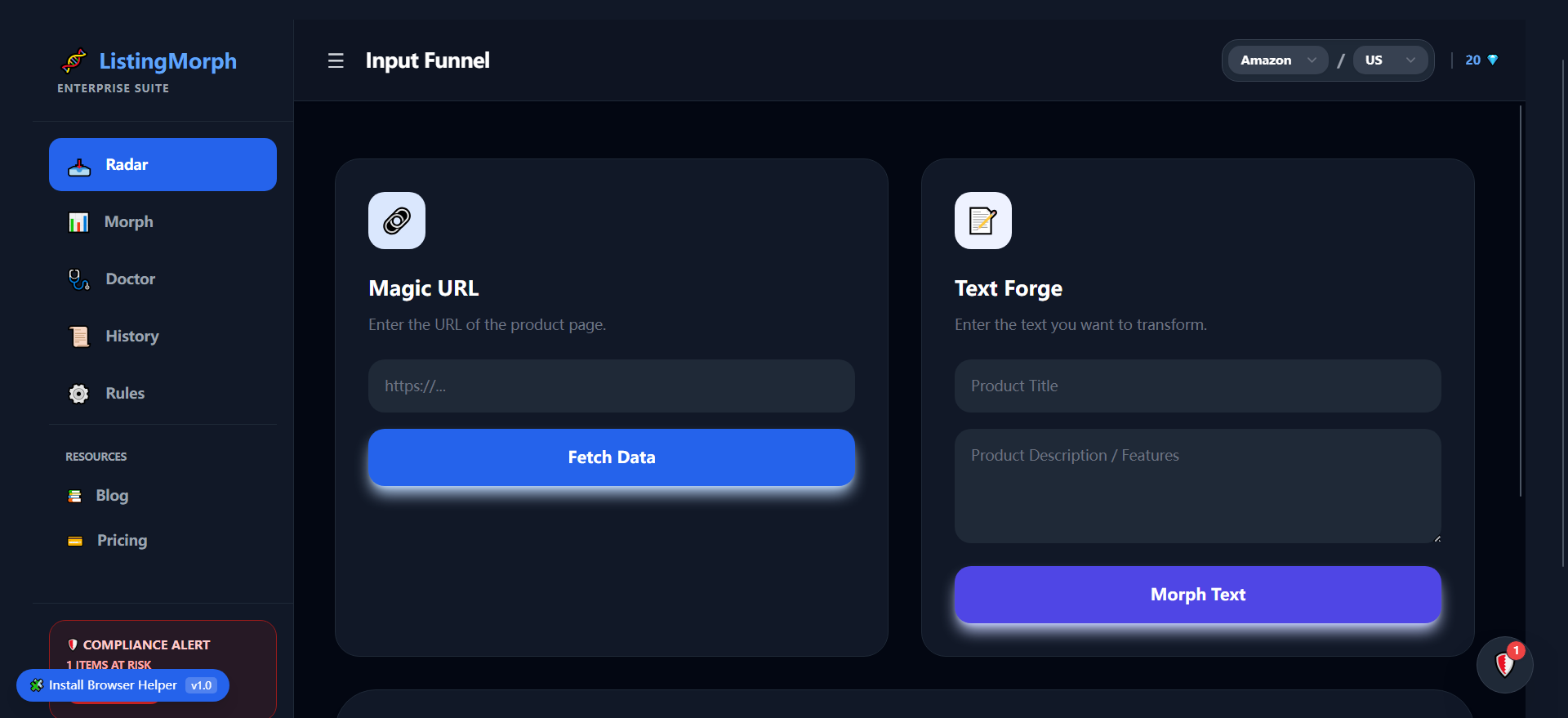The width and height of the screenshot is (1568, 718).
Task: View the History scroll icon
Action: click(78, 336)
